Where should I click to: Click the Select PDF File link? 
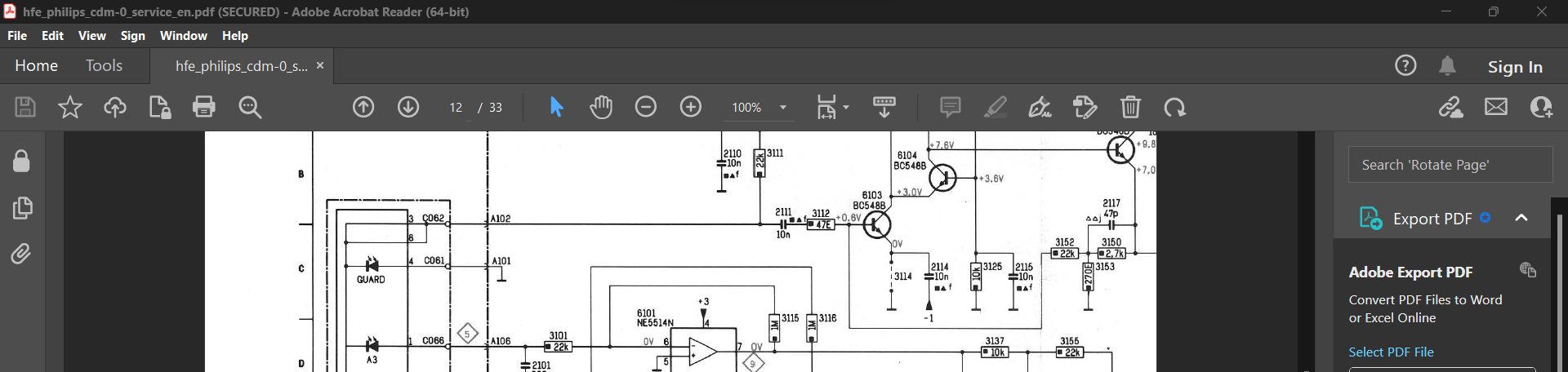tap(1391, 352)
